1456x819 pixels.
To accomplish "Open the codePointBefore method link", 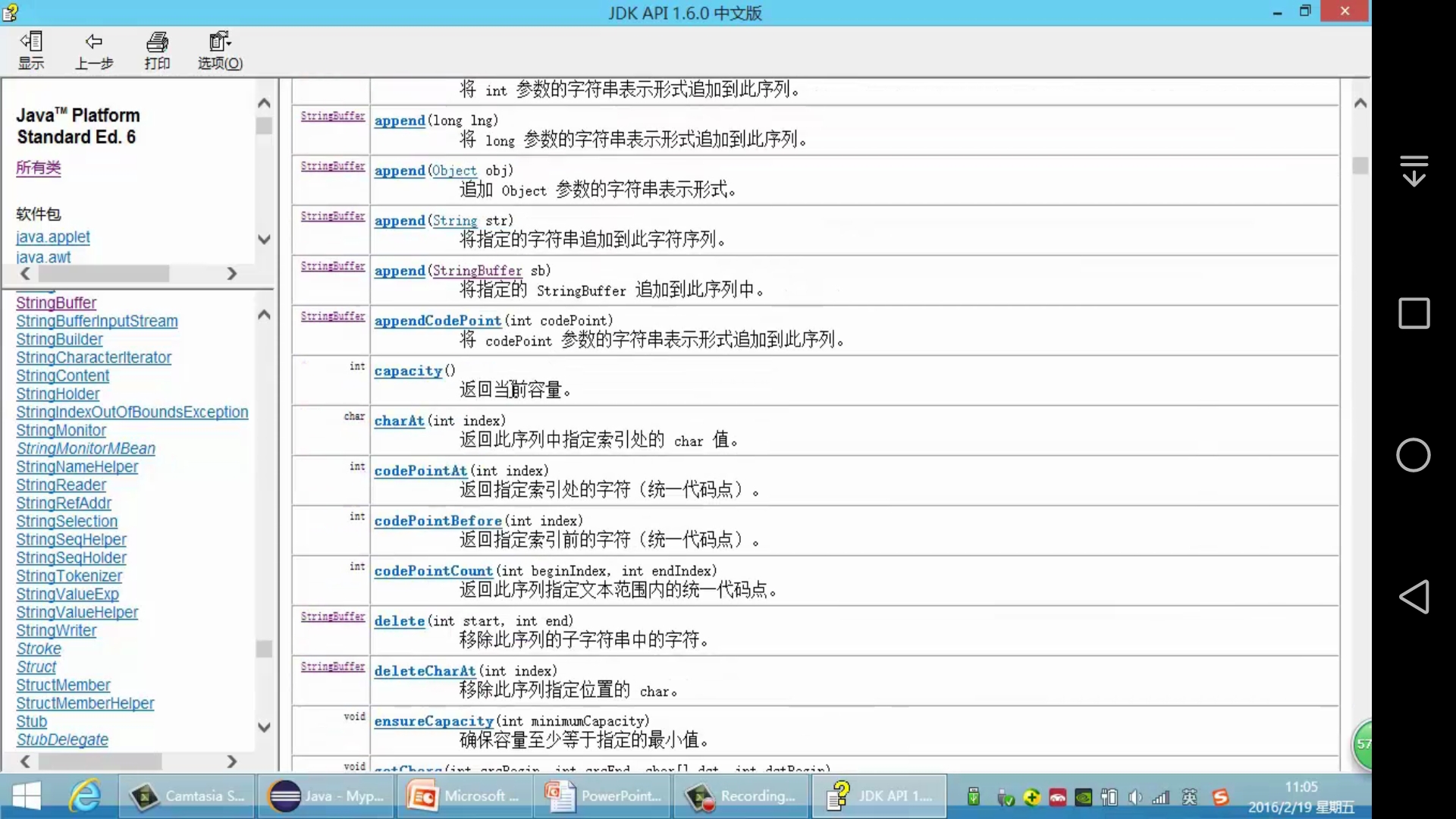I will coord(438,521).
